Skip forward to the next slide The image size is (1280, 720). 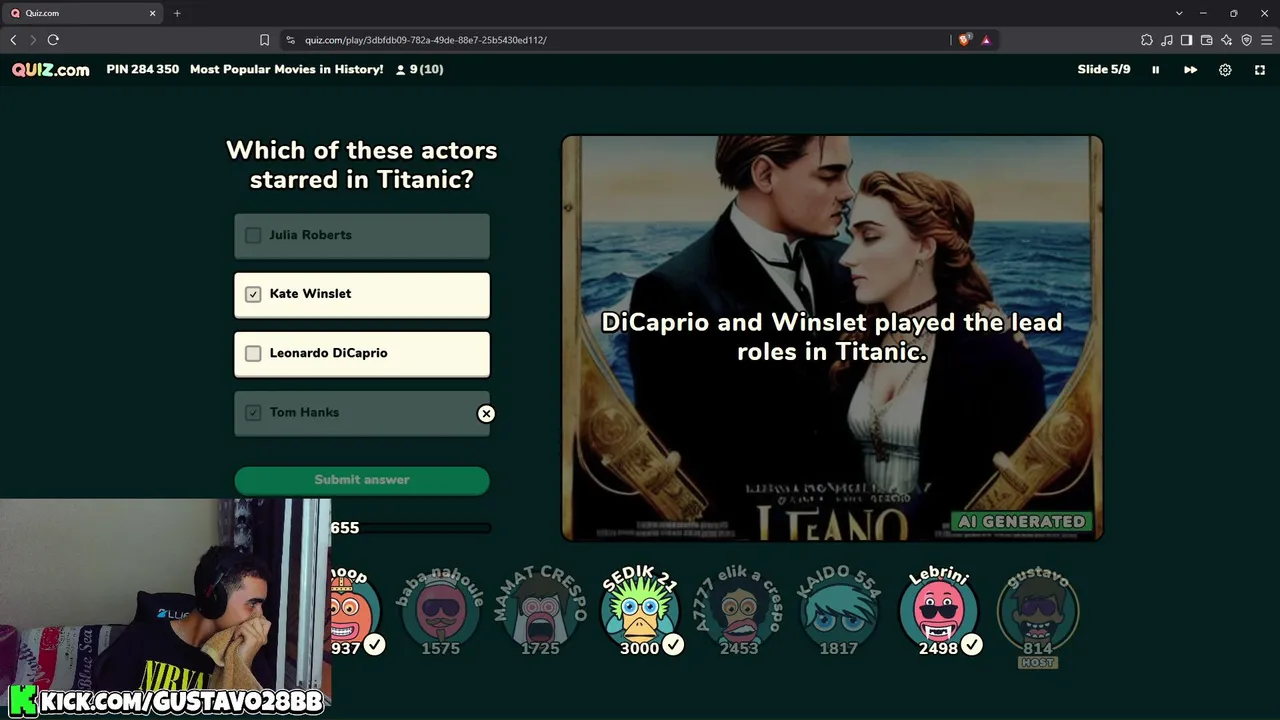tap(1190, 70)
